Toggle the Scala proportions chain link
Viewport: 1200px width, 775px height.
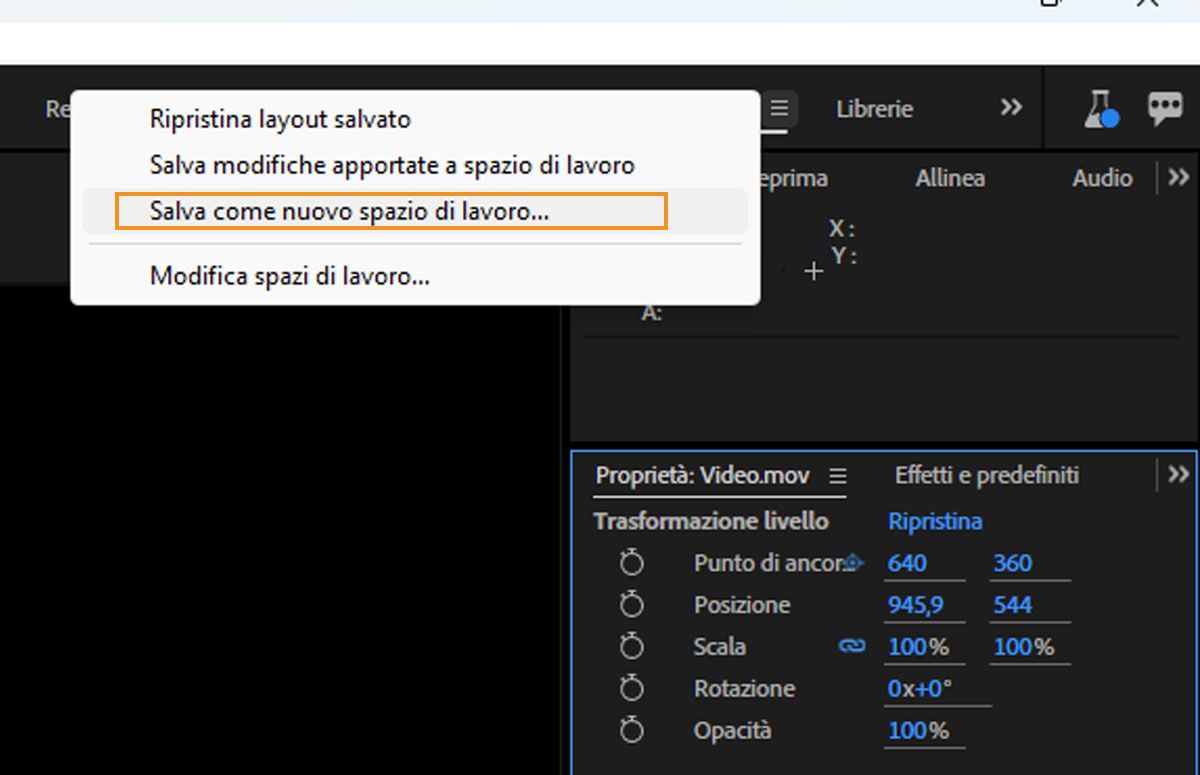pyautogui.click(x=851, y=646)
